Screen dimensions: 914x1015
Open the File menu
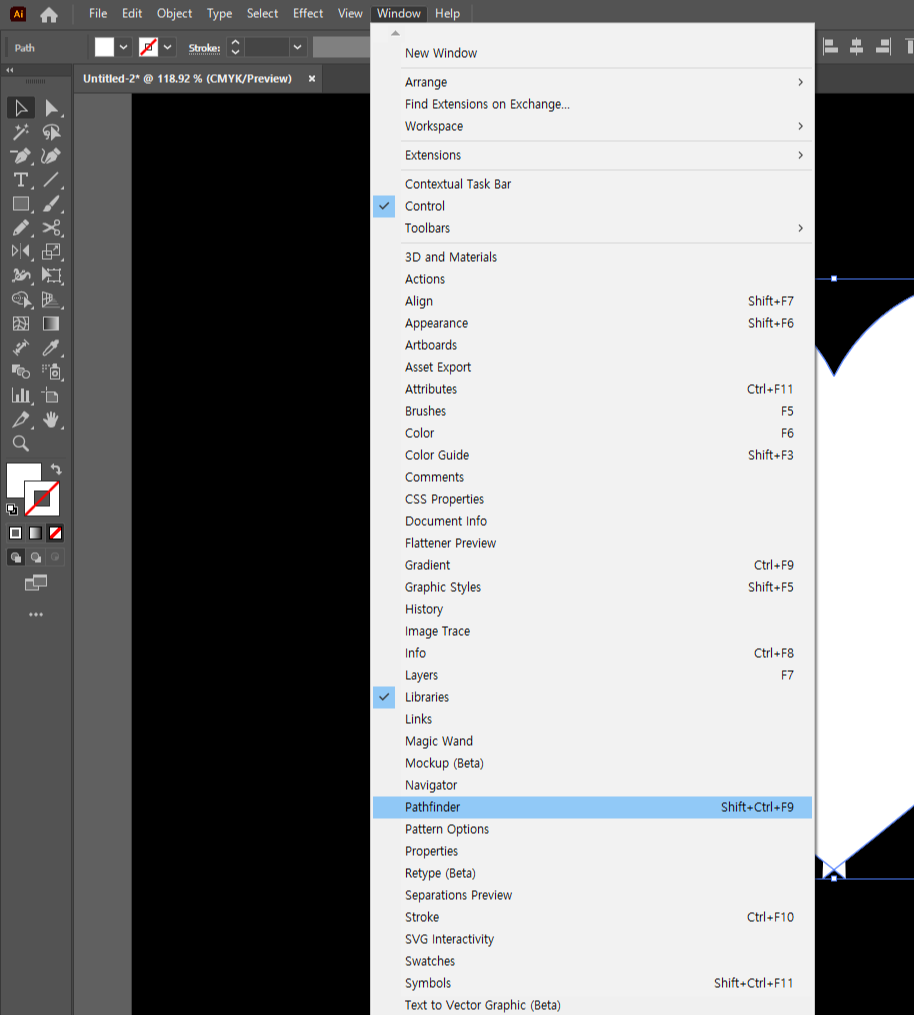coord(98,14)
